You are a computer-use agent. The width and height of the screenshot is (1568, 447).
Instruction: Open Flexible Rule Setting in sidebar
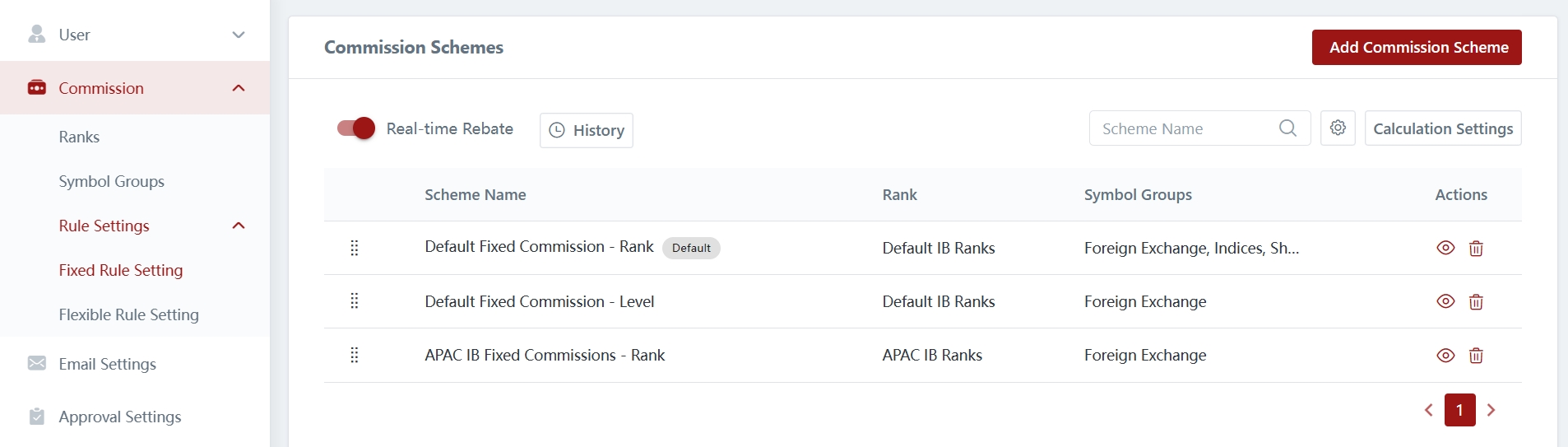pos(128,314)
